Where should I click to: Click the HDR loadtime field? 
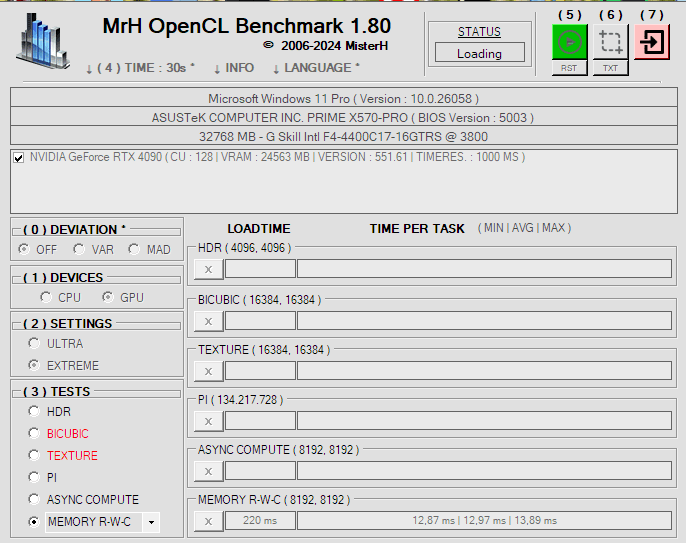click(x=260, y=269)
